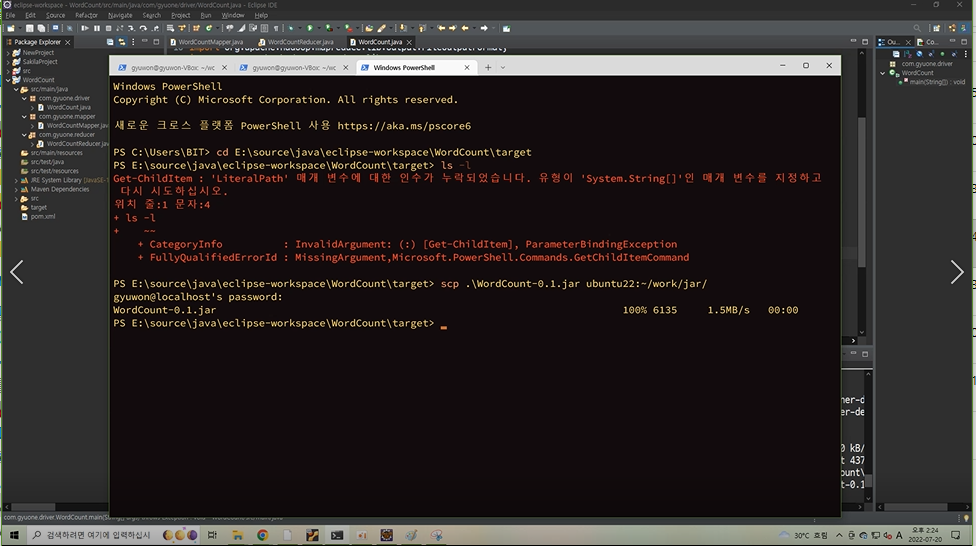Open the terminal app on the taskbar
Image resolution: width=976 pixels, height=546 pixels.
[337, 535]
